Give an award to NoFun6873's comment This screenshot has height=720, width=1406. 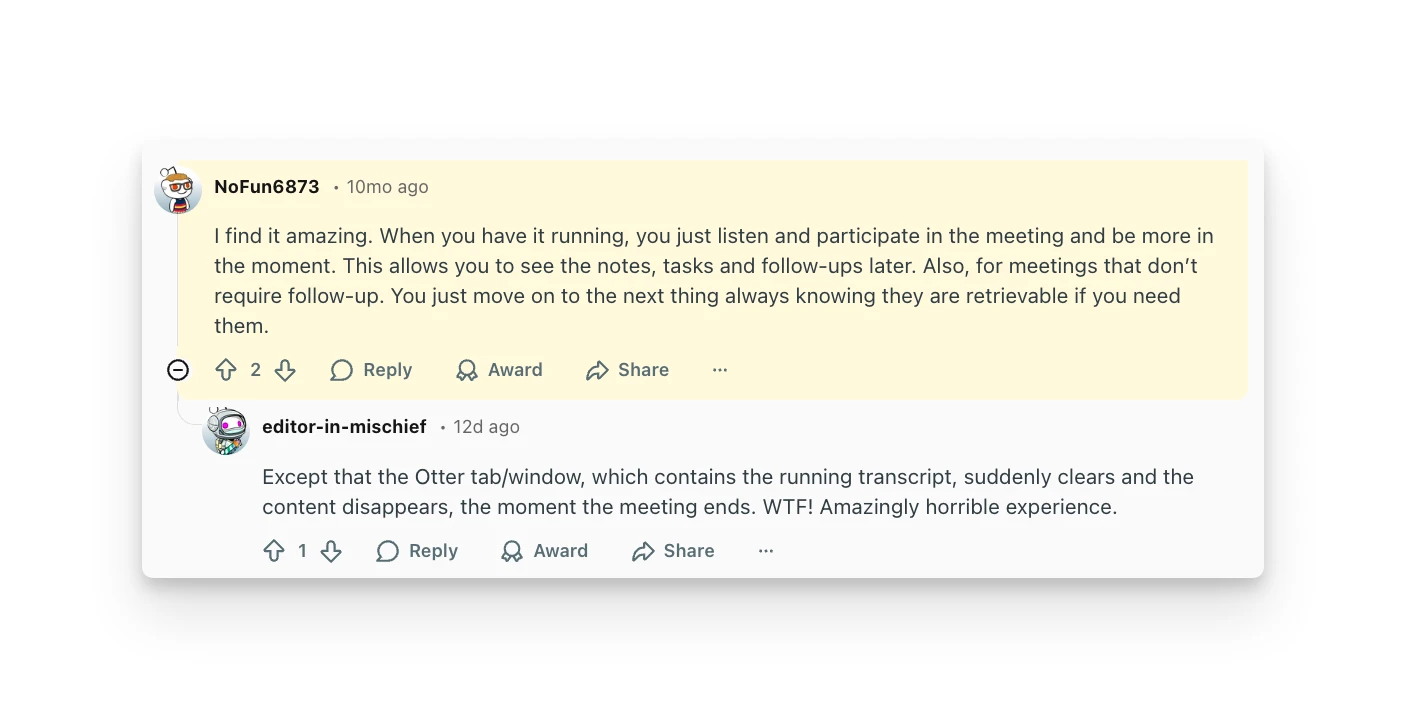[499, 370]
